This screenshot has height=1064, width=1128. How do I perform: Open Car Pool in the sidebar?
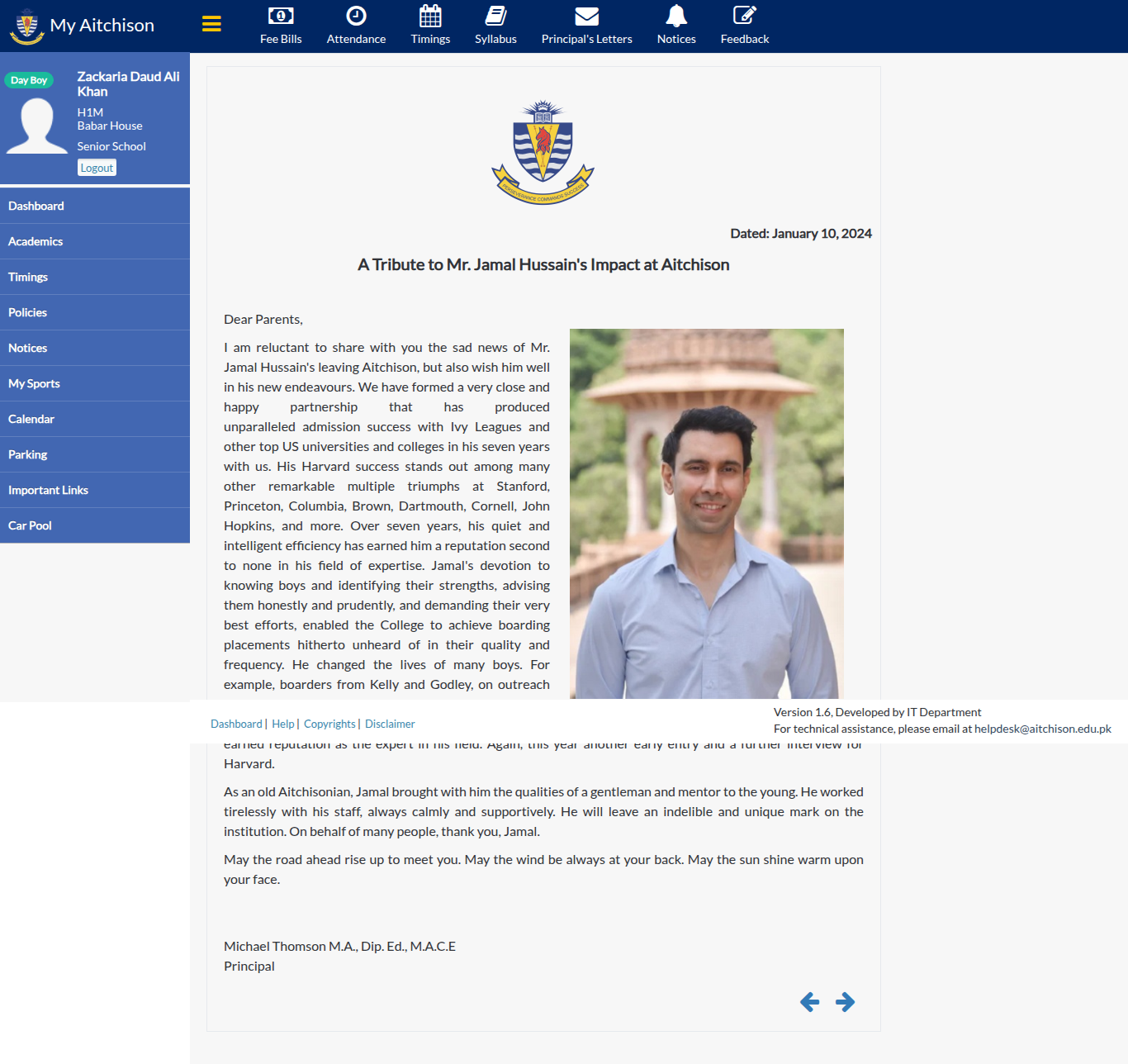[x=95, y=525]
